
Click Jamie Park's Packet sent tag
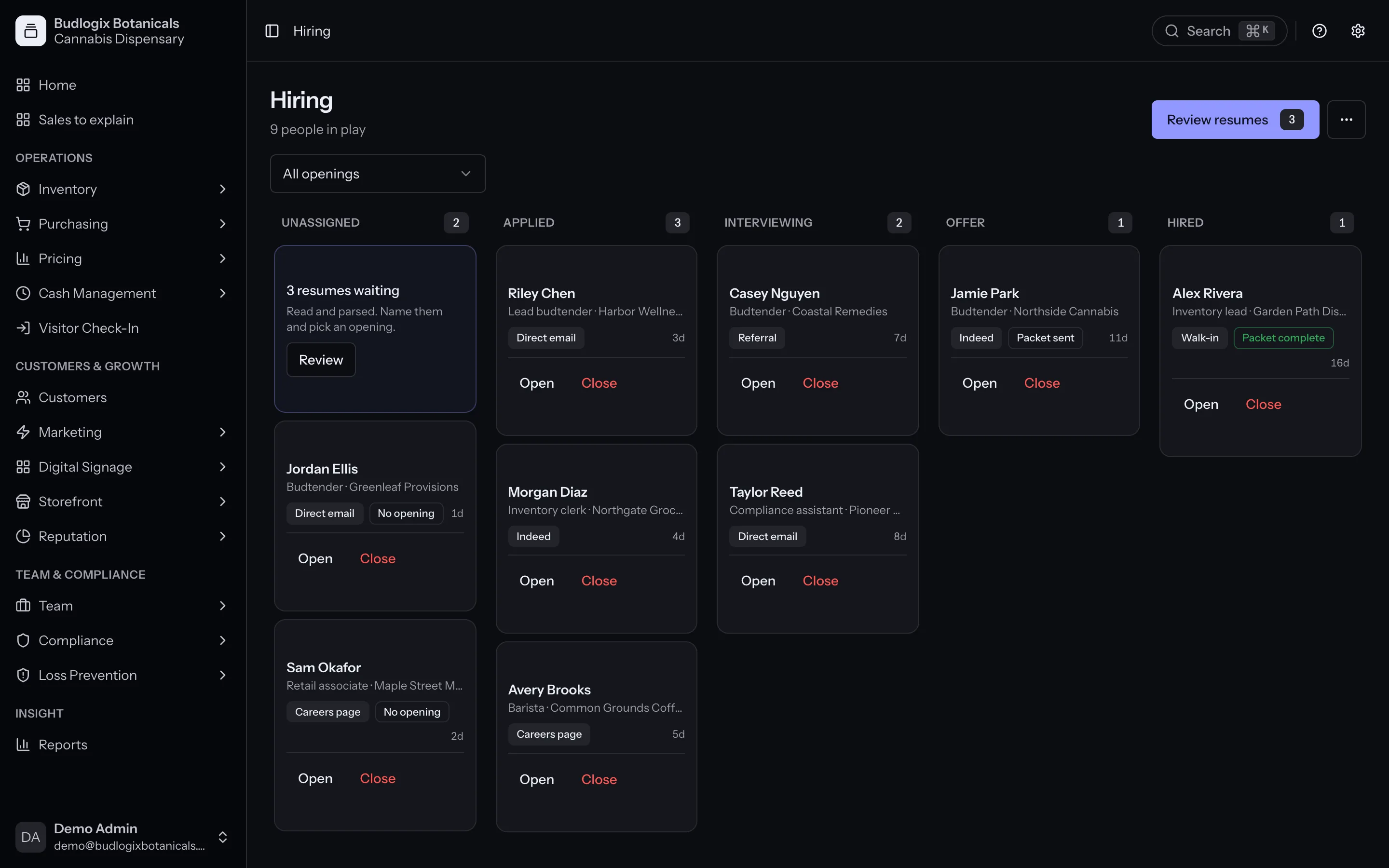1045,338
